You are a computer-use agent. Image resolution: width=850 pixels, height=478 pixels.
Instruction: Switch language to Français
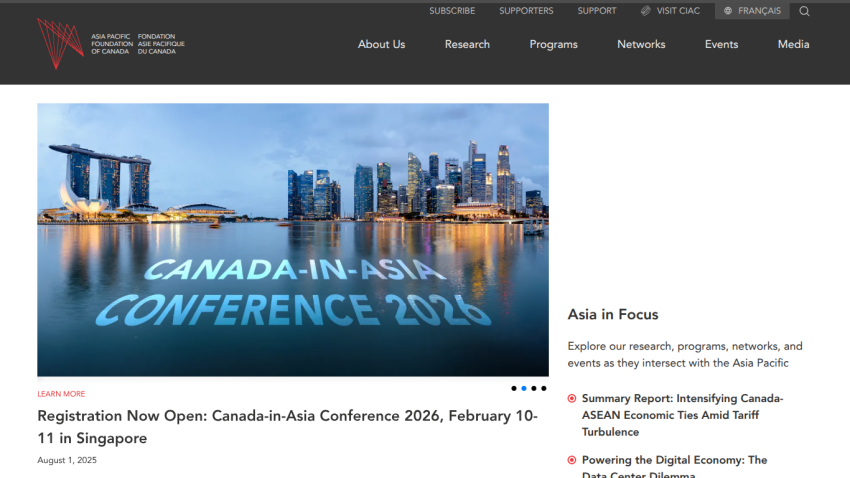(752, 11)
